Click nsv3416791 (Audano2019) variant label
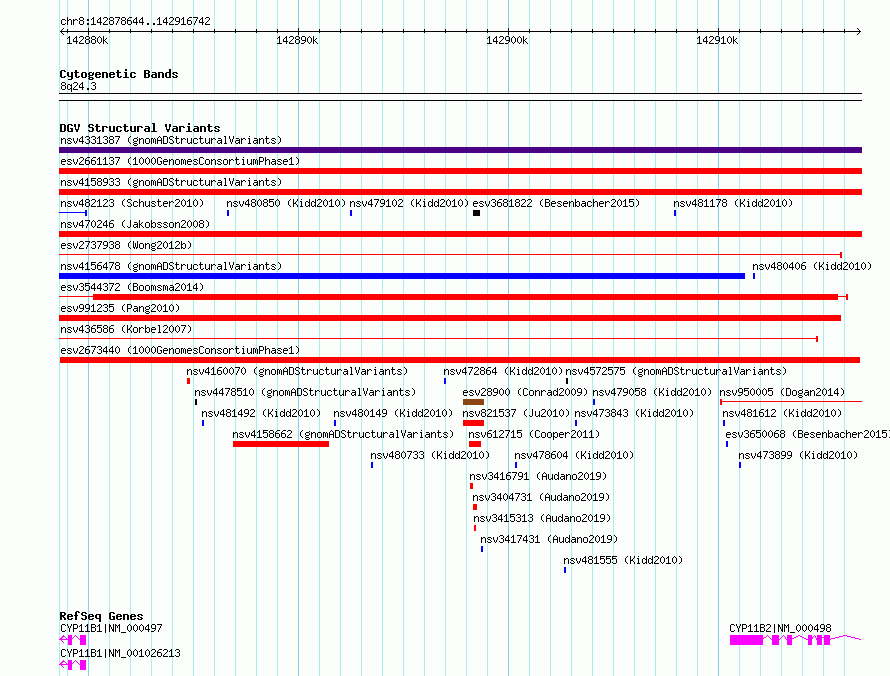This screenshot has width=890, height=676. [538, 476]
